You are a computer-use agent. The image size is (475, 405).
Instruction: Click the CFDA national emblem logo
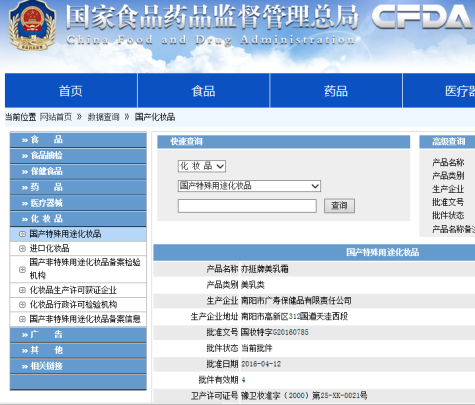tap(32, 26)
